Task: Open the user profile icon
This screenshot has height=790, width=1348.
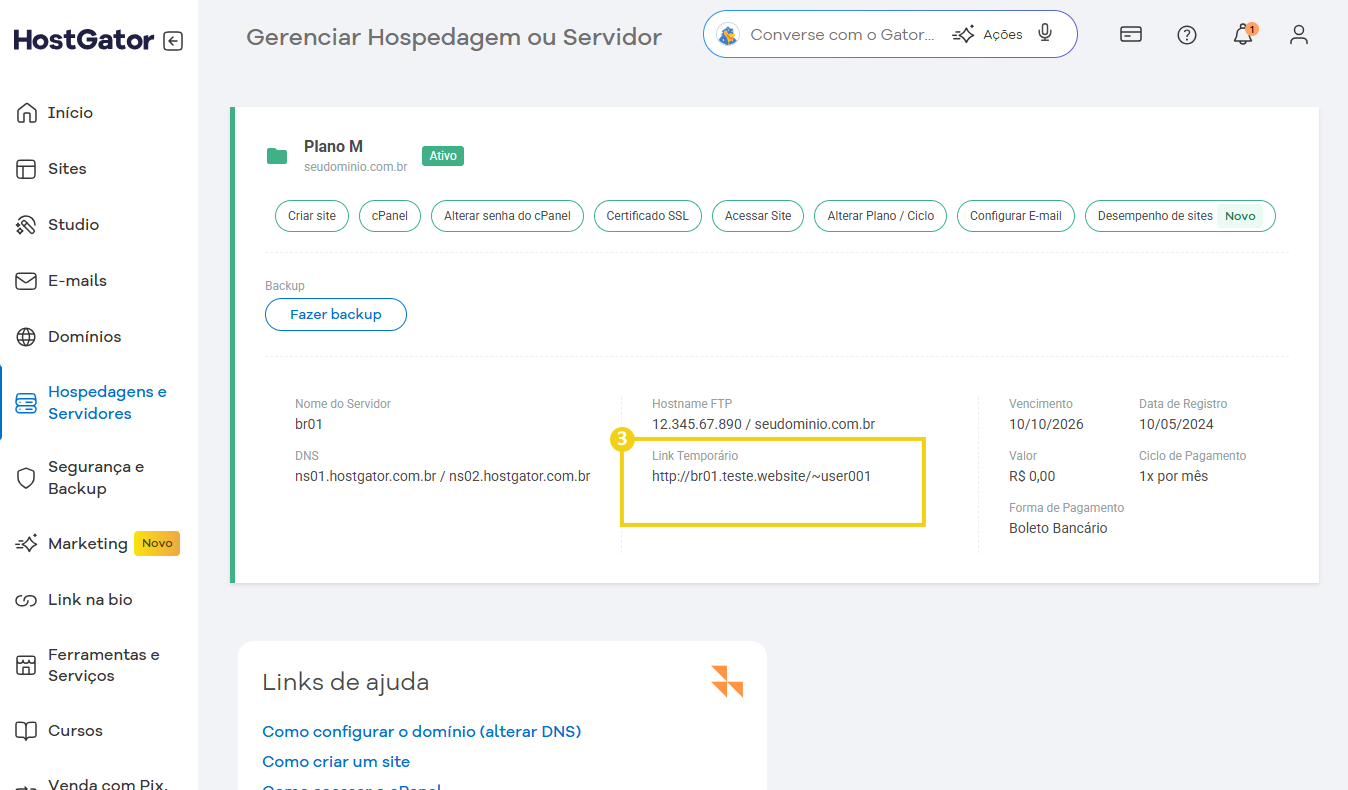Action: pos(1299,35)
